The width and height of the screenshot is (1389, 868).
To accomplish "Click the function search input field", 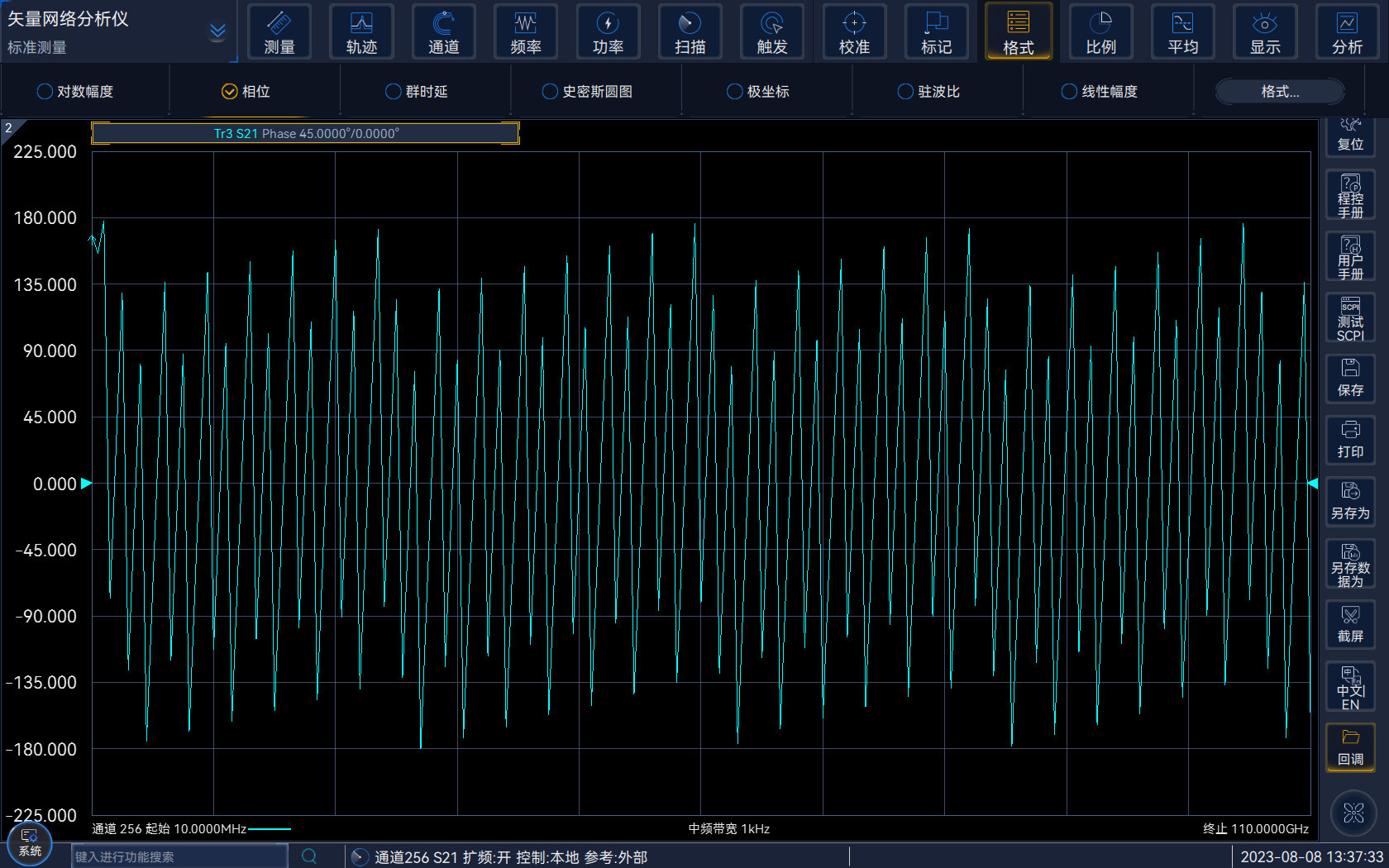I will [x=179, y=856].
